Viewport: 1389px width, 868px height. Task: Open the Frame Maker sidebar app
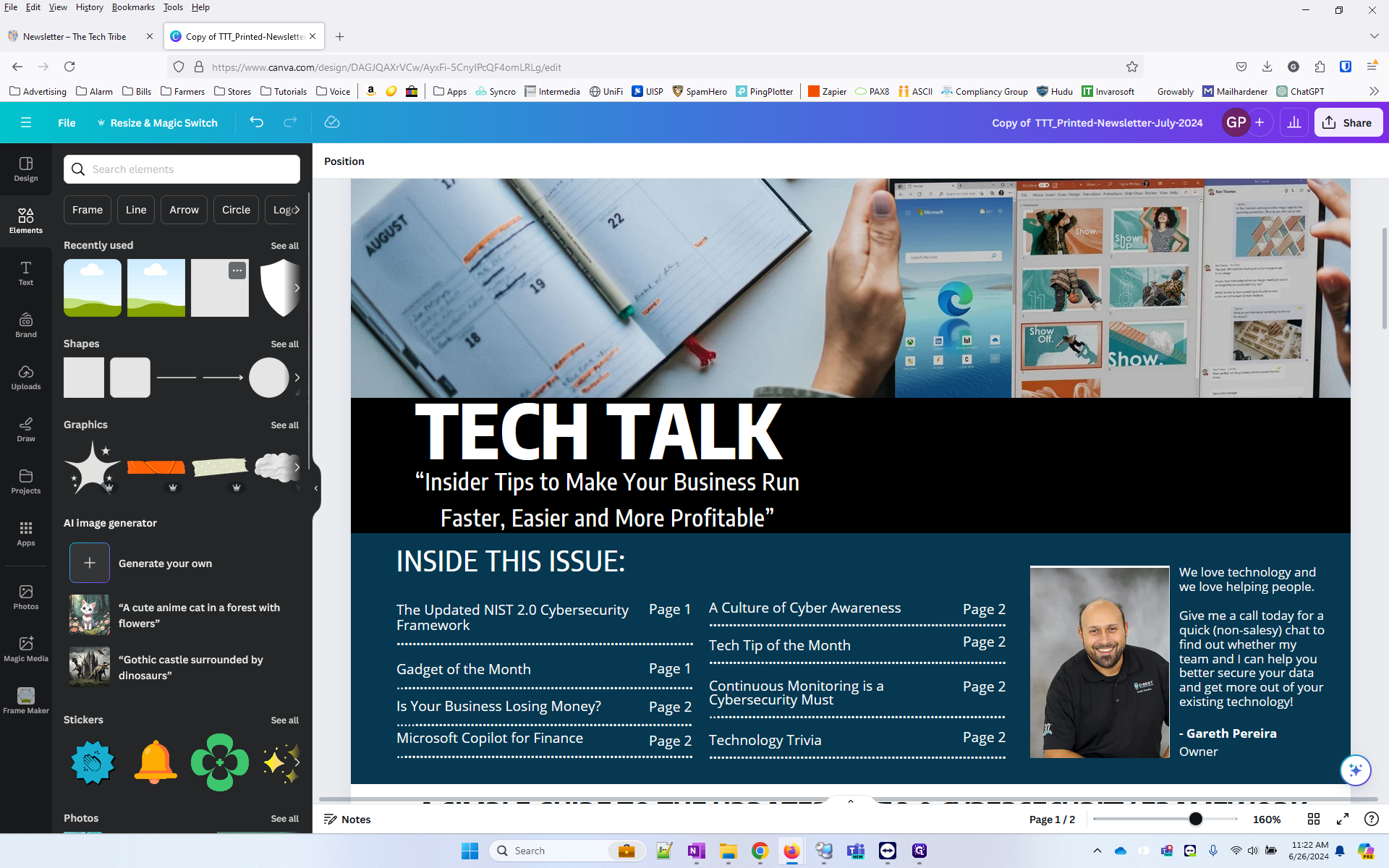(26, 701)
